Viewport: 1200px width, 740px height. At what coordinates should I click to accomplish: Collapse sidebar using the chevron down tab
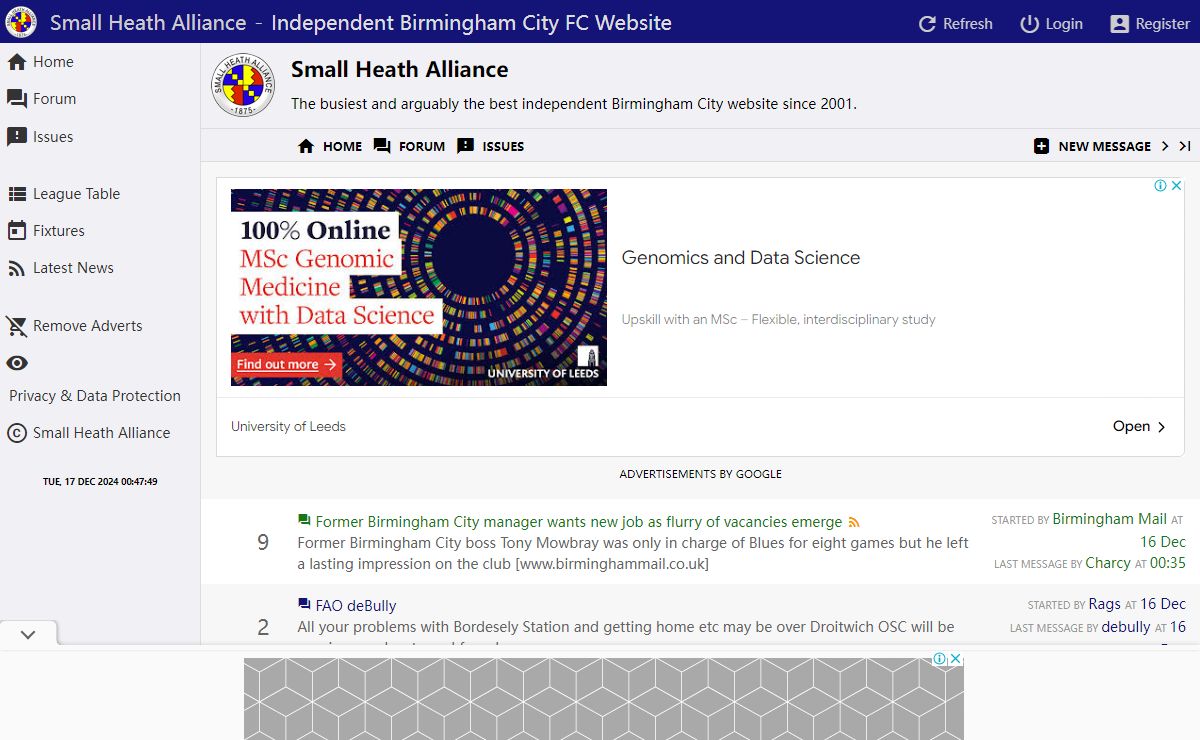point(28,634)
